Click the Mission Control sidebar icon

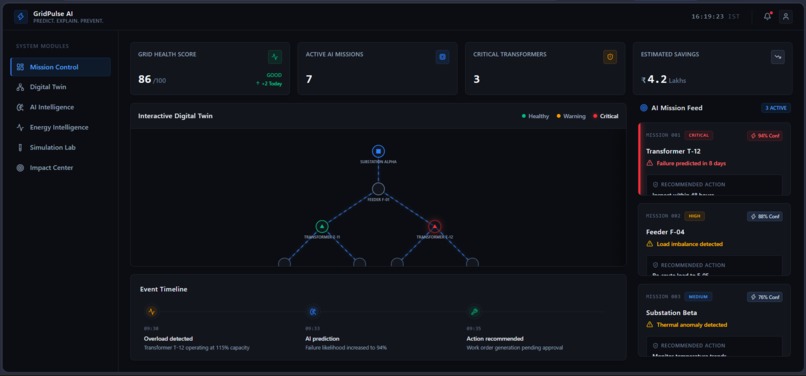(20, 67)
